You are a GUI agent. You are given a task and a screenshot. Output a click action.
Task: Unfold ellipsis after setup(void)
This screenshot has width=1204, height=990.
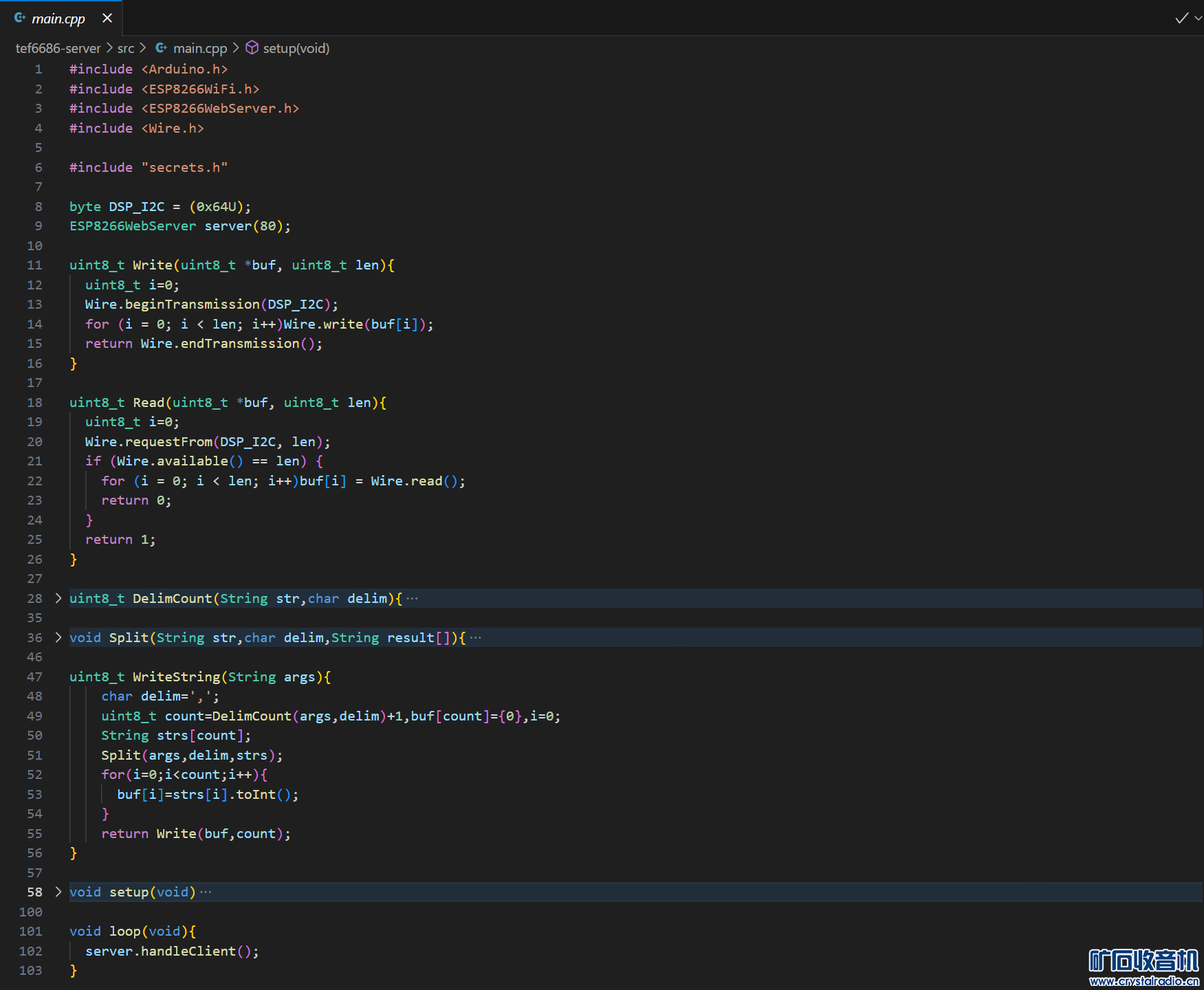206,892
